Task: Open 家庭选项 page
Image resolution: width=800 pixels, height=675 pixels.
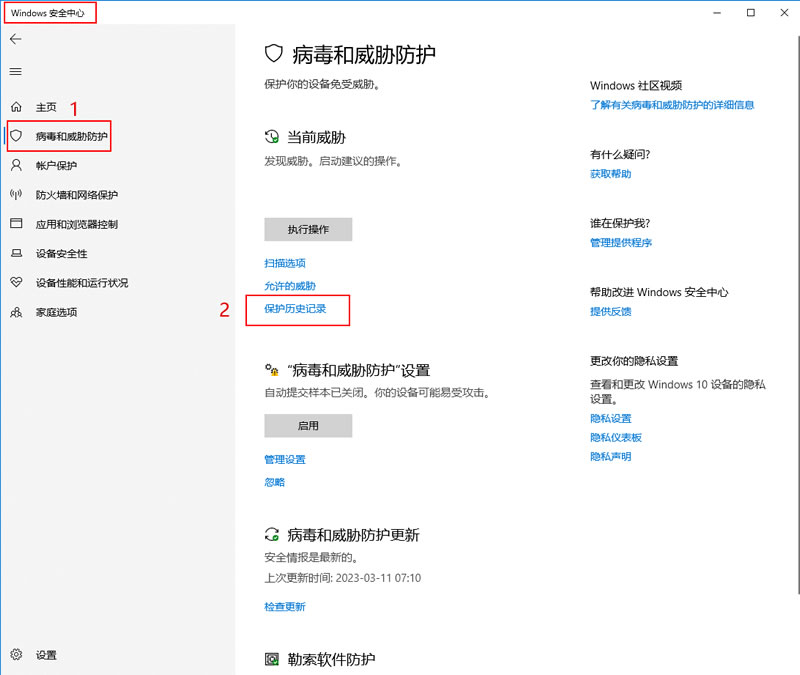Action: (x=56, y=312)
